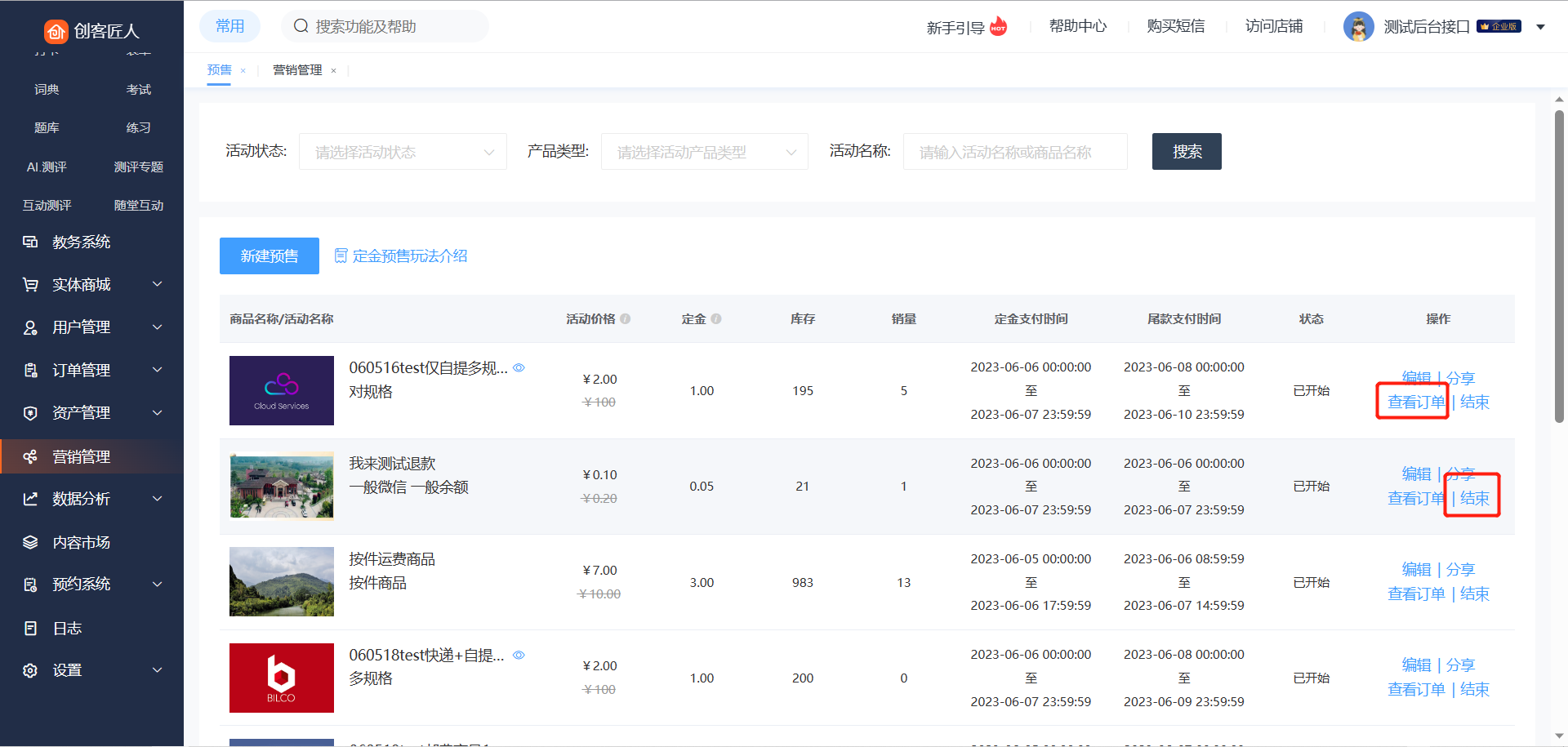This screenshot has height=747, width=1568.
Task: Open 内容市场 in the sidebar
Action: [x=81, y=542]
